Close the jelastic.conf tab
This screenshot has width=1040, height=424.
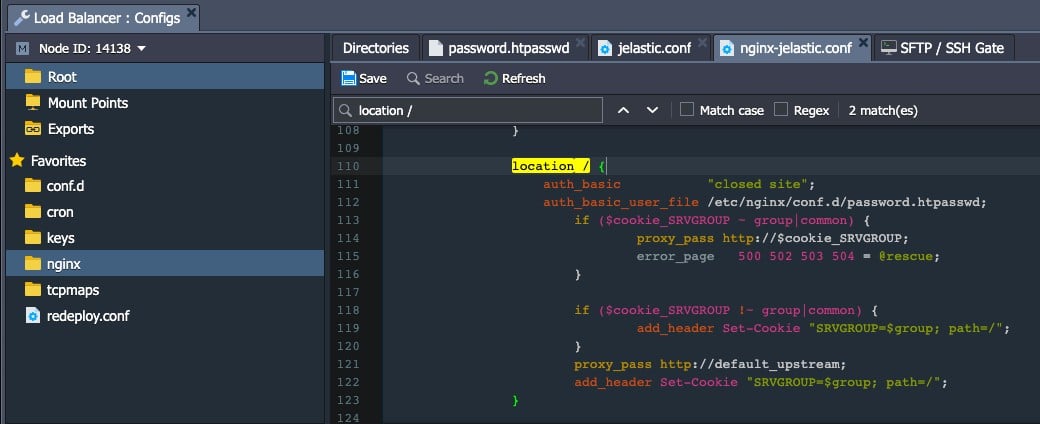(702, 42)
